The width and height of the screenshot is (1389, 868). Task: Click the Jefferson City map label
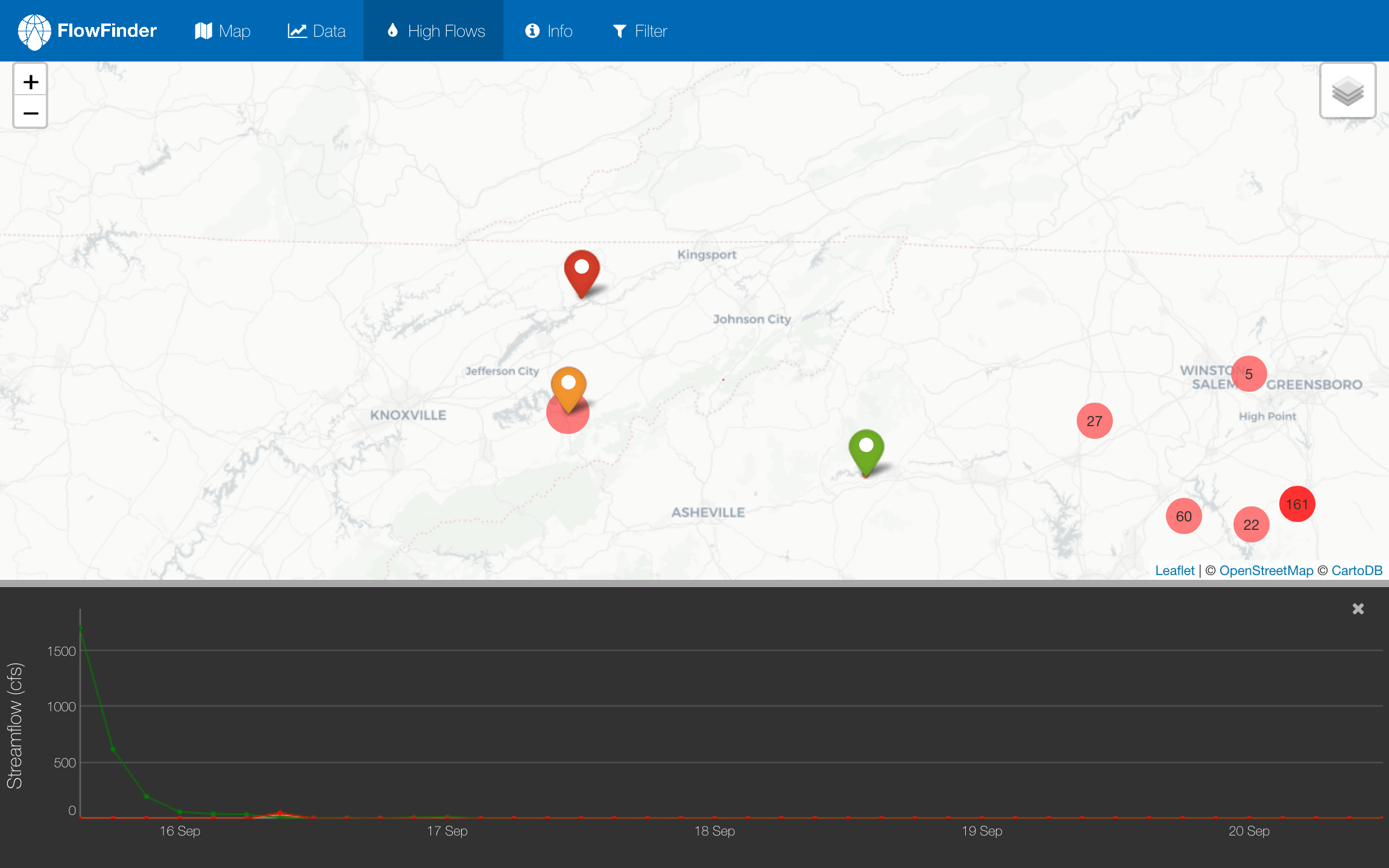click(x=502, y=371)
